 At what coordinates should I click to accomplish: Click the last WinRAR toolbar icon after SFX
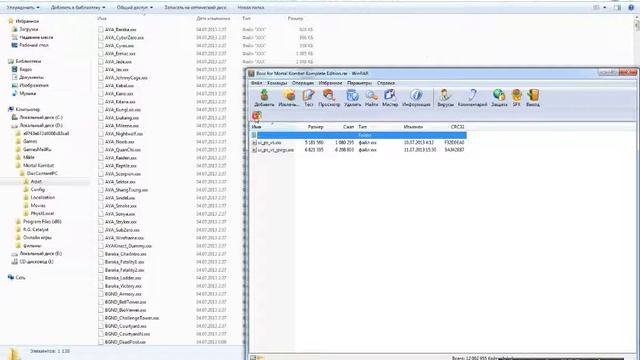click(x=533, y=98)
